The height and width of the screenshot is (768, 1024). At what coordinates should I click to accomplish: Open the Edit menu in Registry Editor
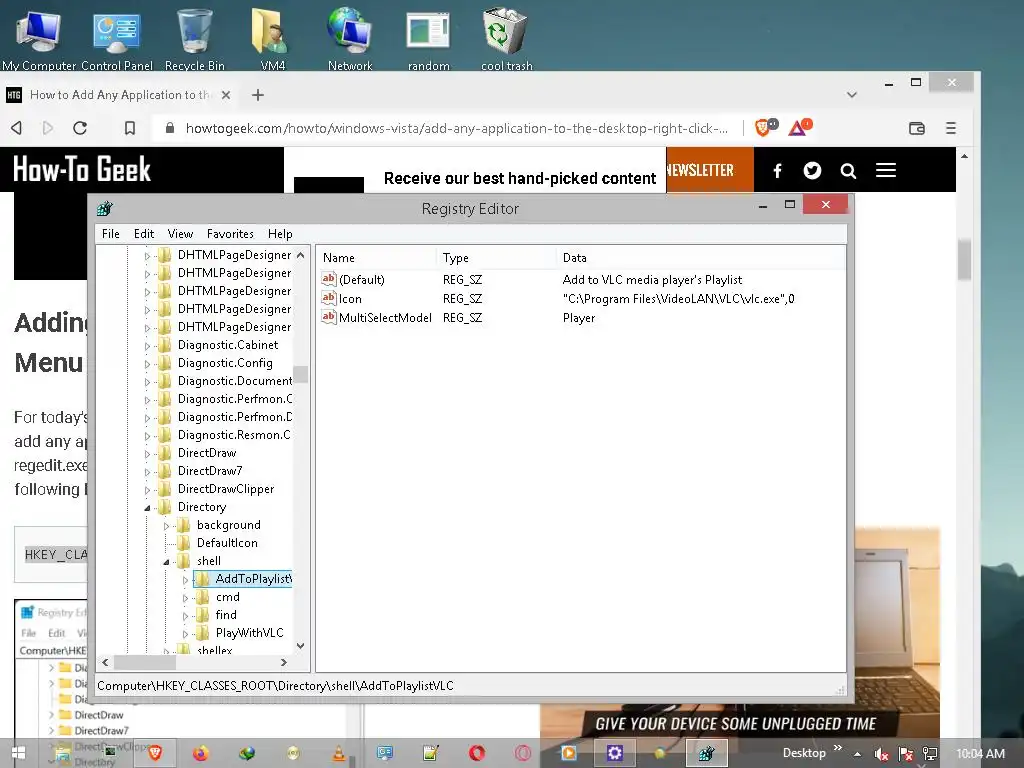(x=144, y=234)
